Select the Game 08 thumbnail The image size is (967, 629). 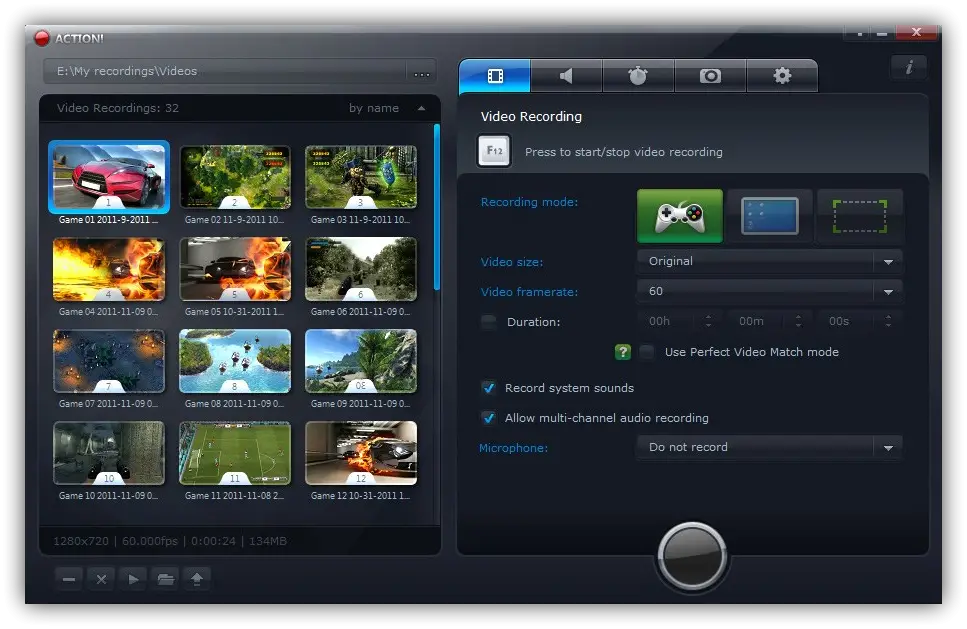coord(235,361)
